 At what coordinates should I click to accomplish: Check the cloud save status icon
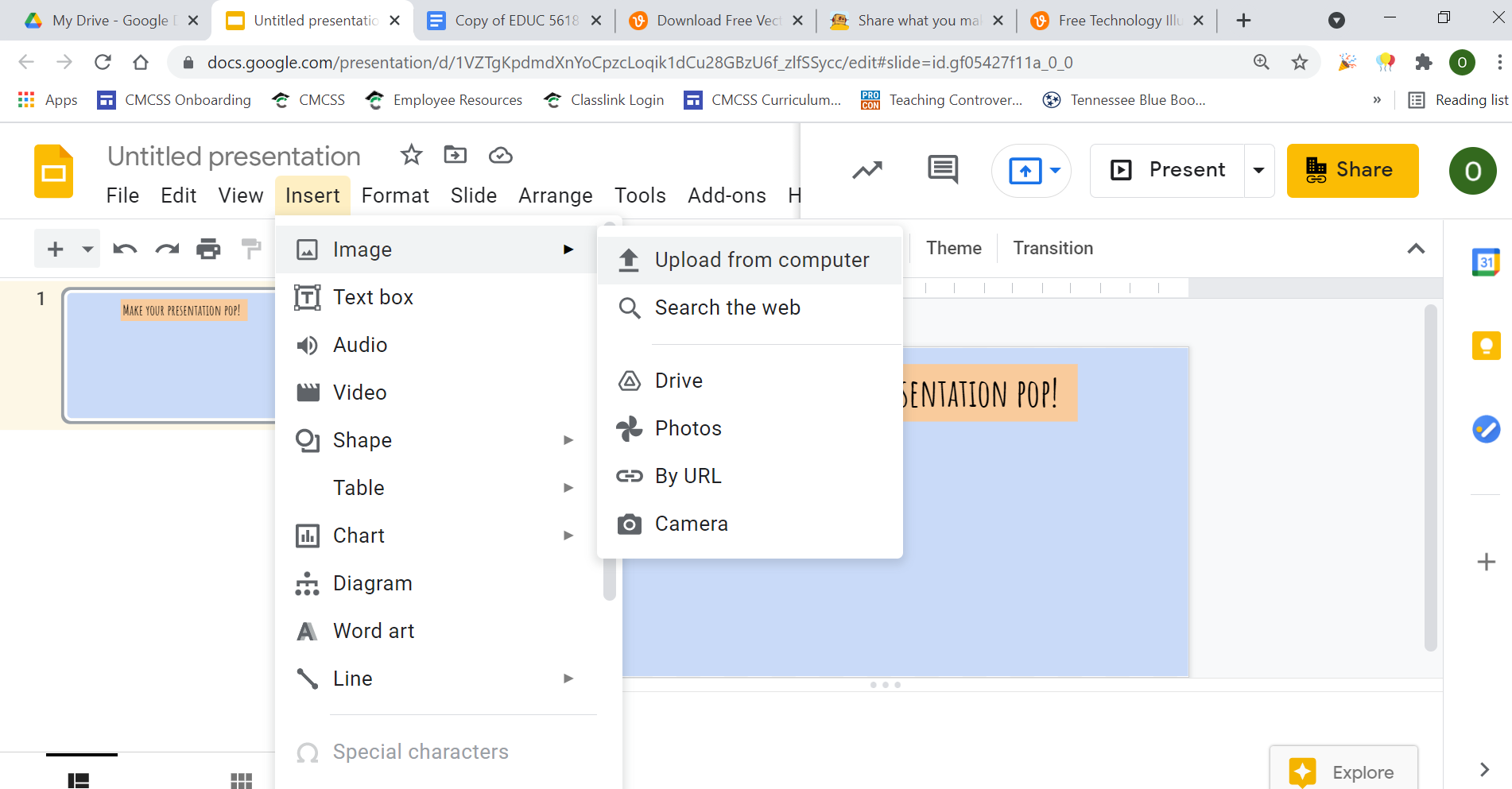(x=500, y=155)
